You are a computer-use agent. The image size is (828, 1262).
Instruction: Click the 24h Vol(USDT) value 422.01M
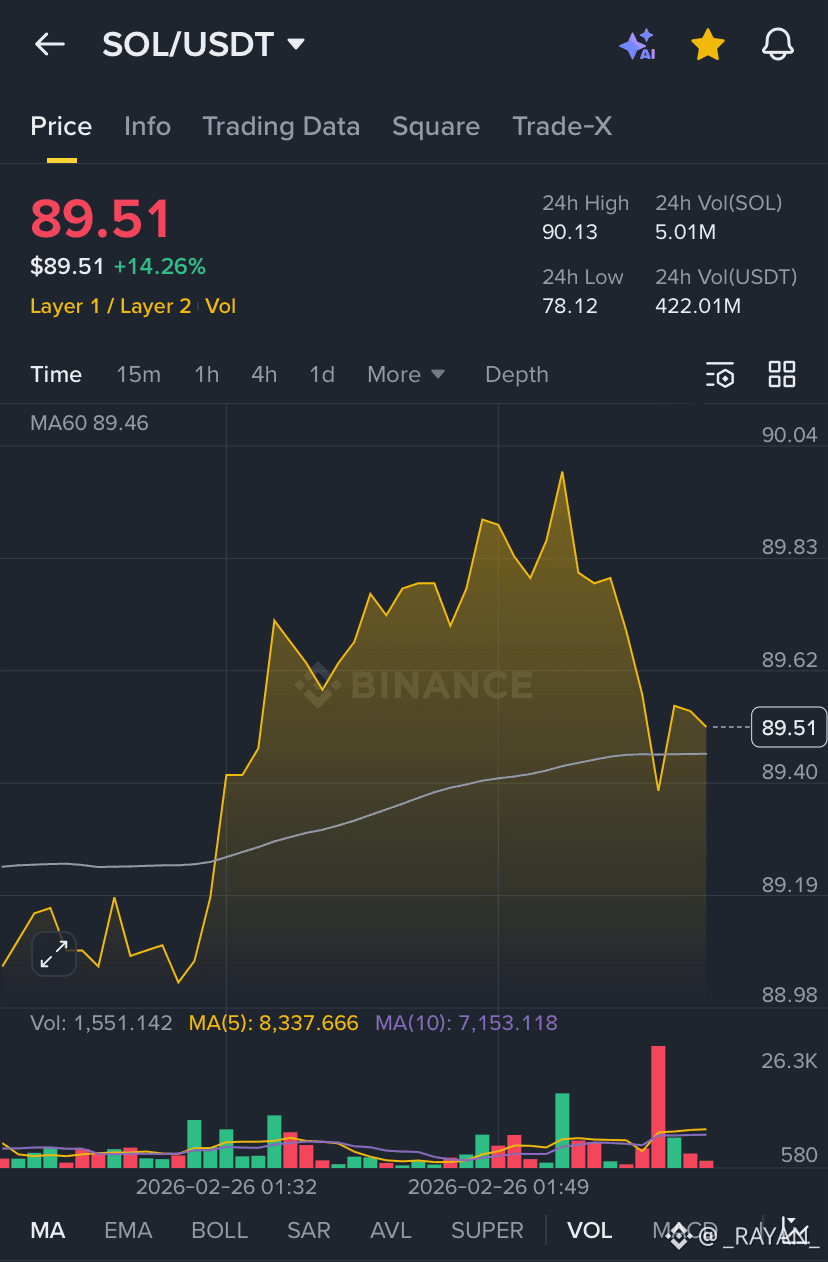tap(698, 306)
